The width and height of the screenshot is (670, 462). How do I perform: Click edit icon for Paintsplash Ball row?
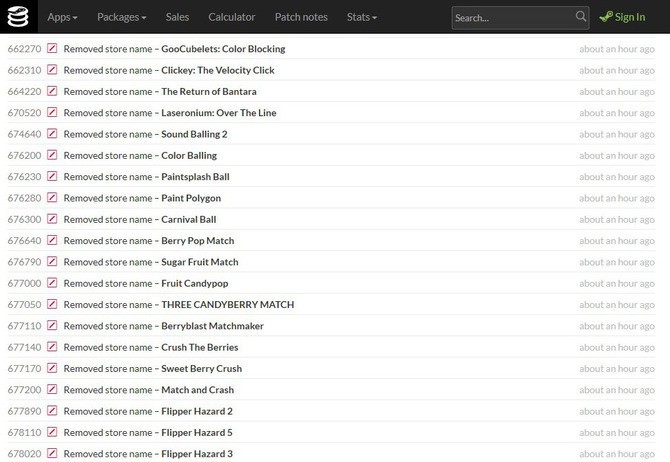52,176
